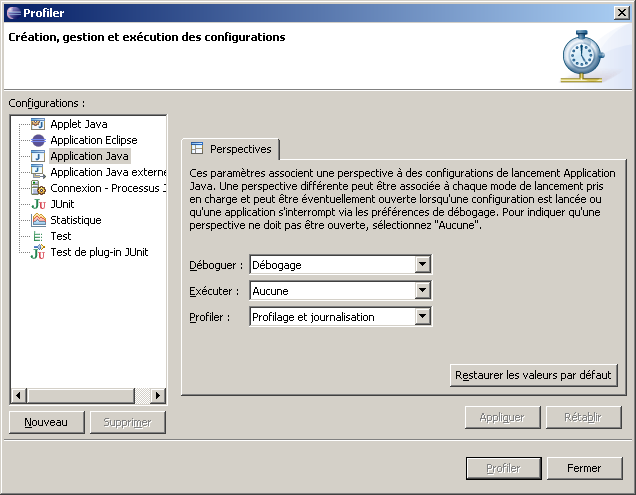Viewport: 636px width, 495px height.
Task: Open the Profiler perspective dropdown
Action: click(x=422, y=317)
